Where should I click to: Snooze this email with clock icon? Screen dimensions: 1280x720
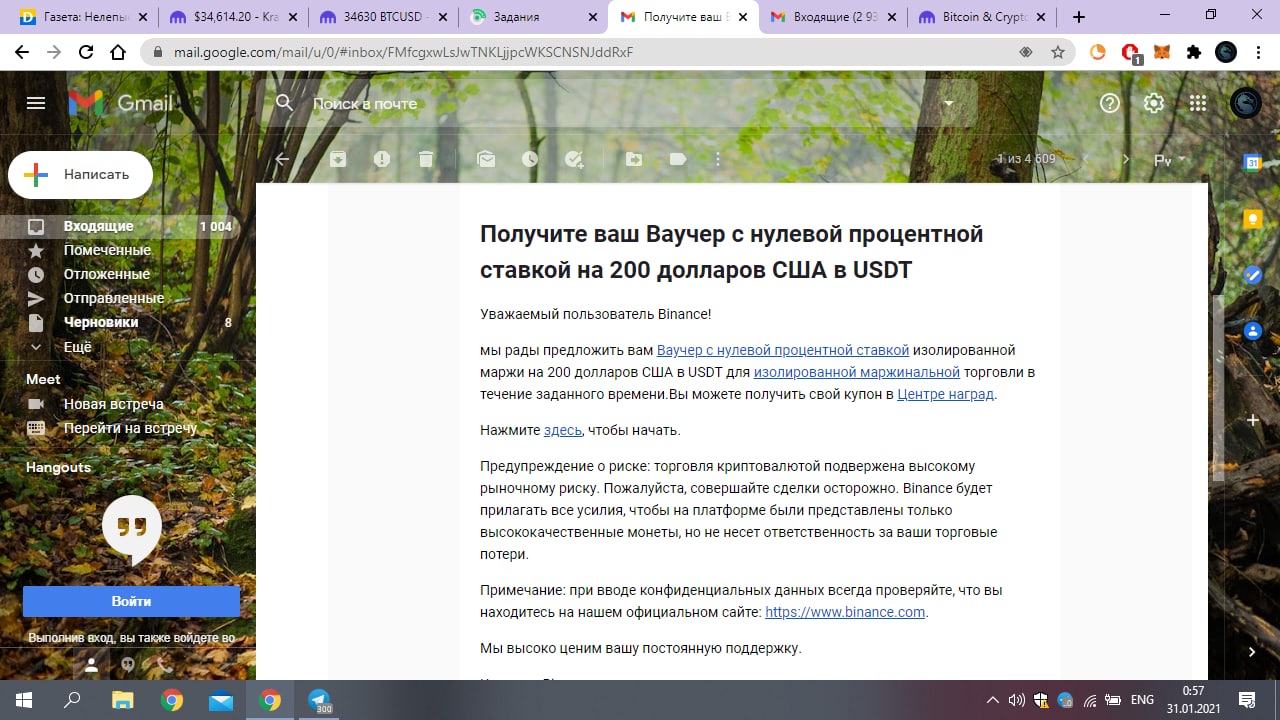pyautogui.click(x=530, y=159)
